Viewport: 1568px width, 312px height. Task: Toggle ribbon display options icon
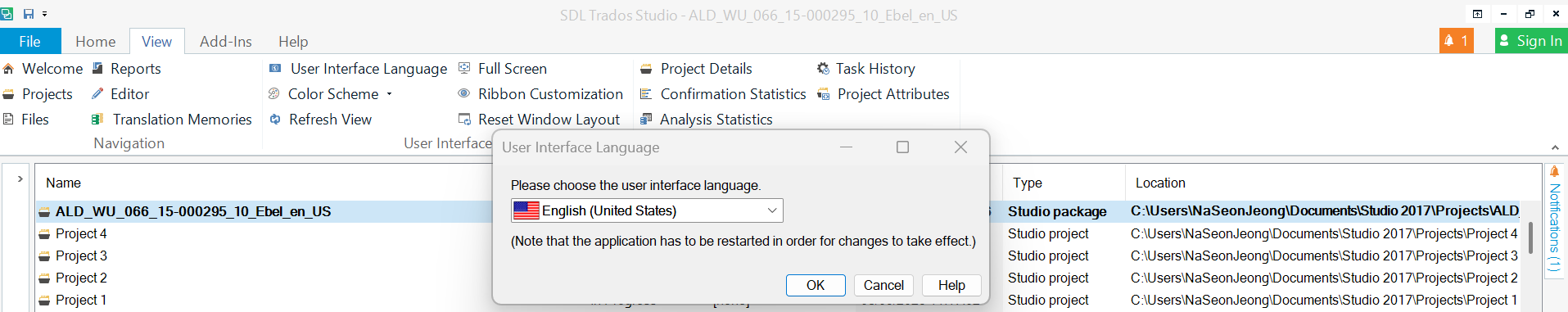(x=1477, y=14)
